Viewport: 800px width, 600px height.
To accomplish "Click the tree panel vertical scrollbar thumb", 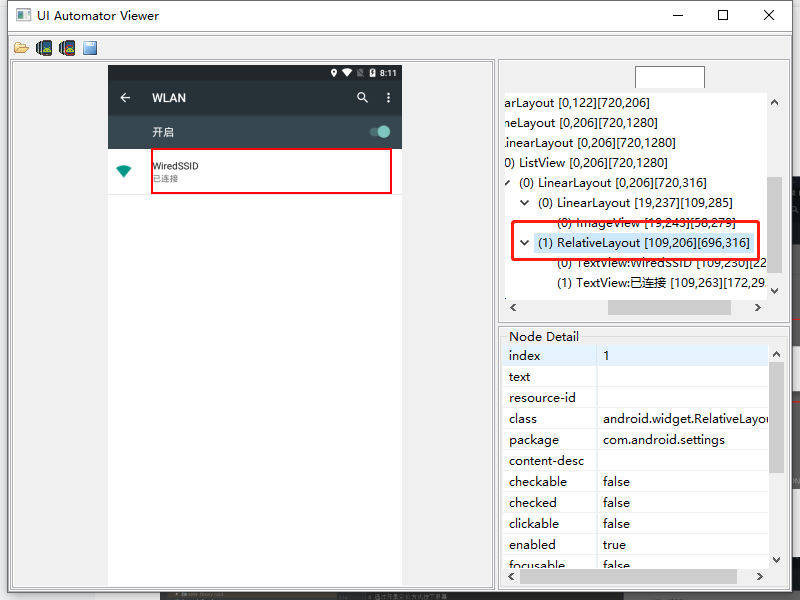I will coord(774,225).
